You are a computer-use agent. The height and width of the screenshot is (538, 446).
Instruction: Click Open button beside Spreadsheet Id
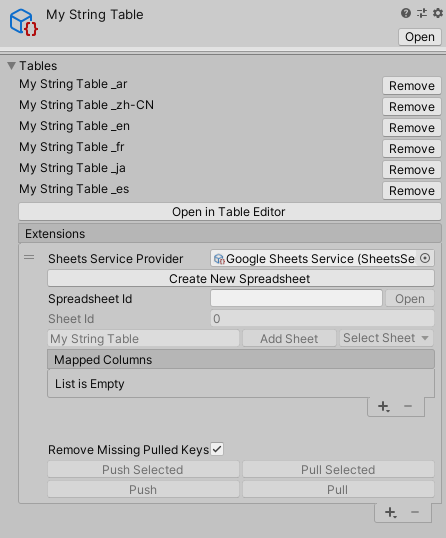click(x=410, y=299)
